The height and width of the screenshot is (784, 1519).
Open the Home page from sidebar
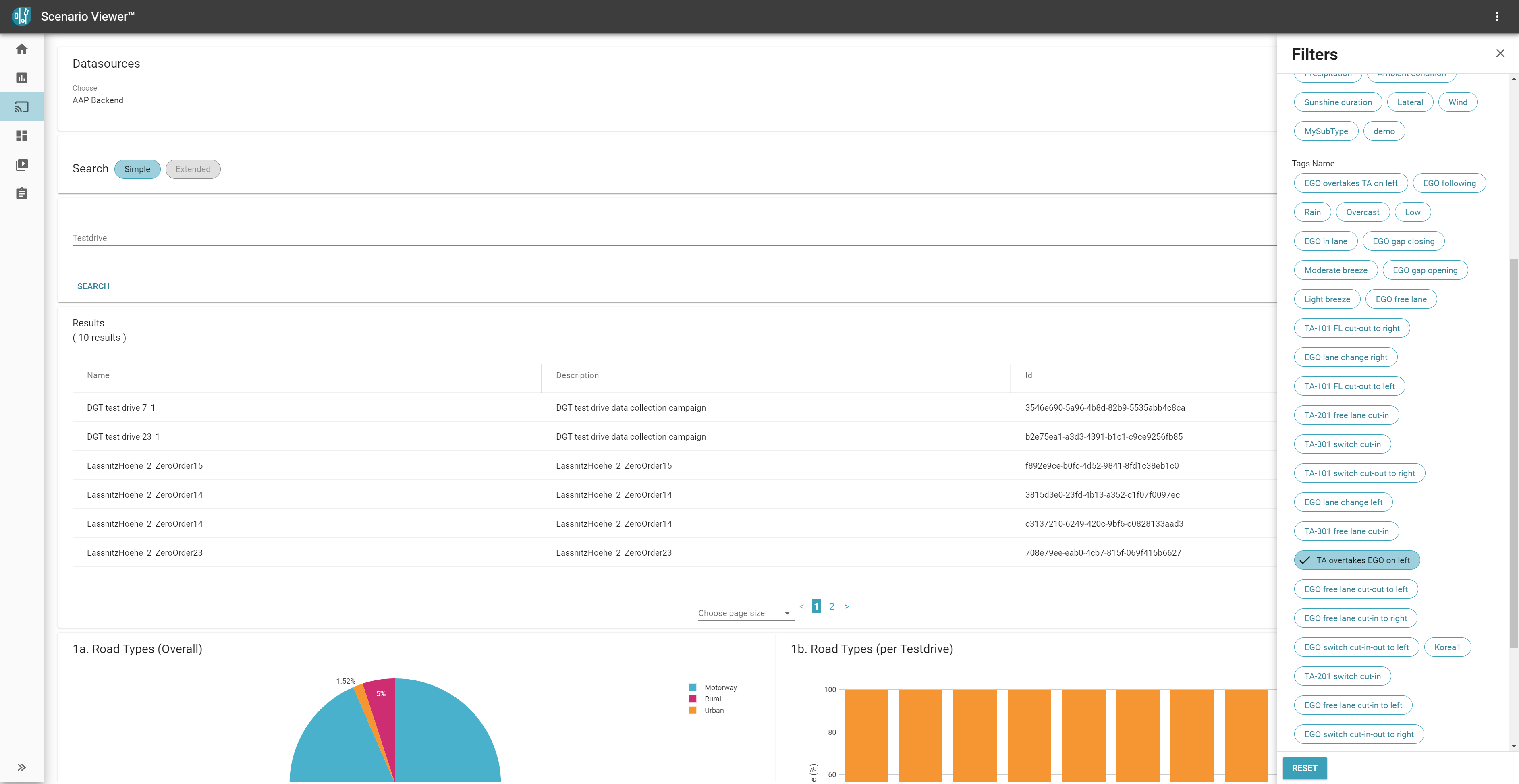click(22, 49)
